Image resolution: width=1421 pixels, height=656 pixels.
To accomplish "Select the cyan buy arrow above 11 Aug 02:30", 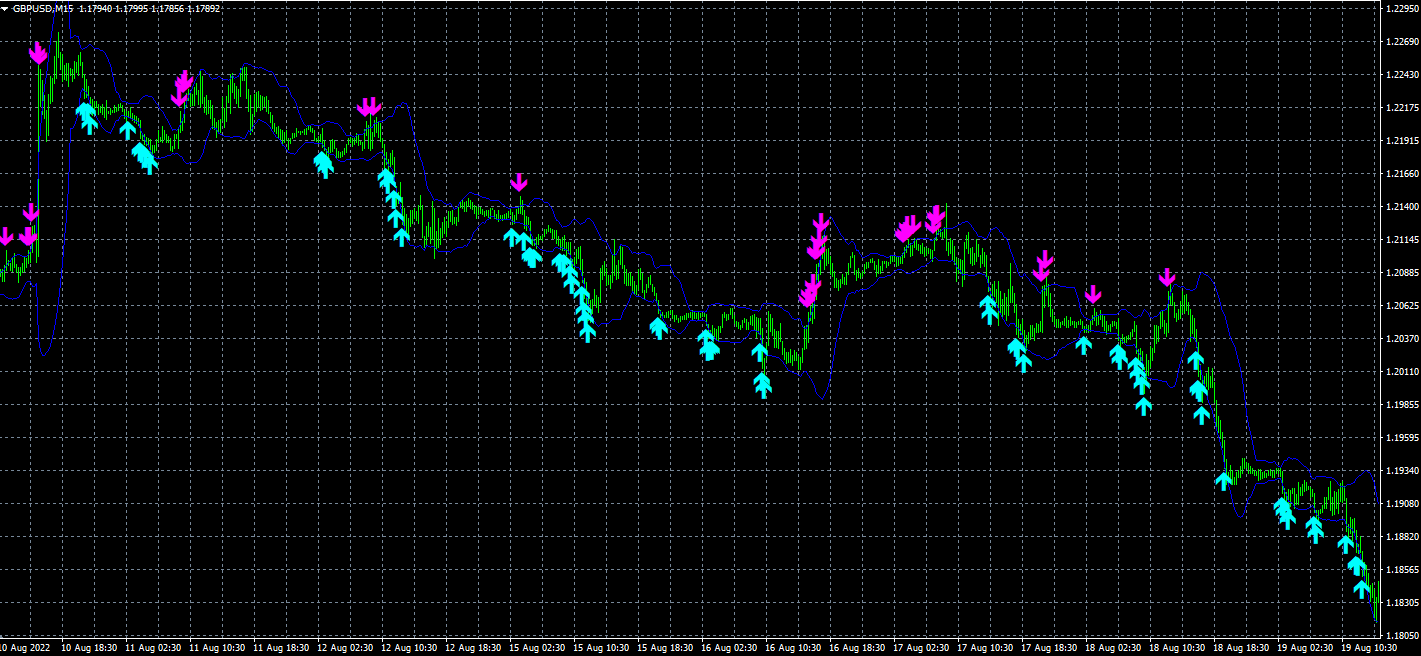I will click(x=127, y=129).
